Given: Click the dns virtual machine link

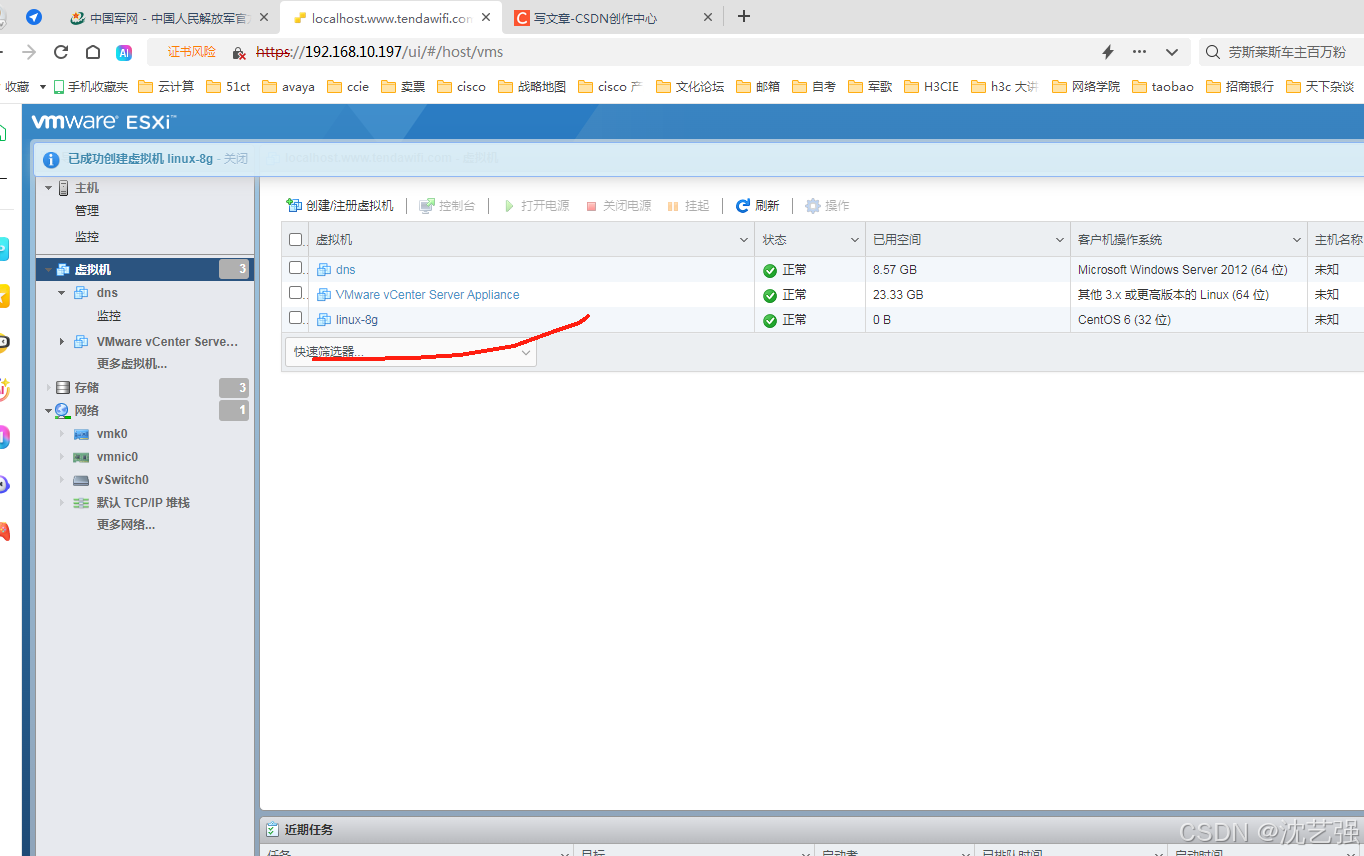Looking at the screenshot, I should click(345, 270).
